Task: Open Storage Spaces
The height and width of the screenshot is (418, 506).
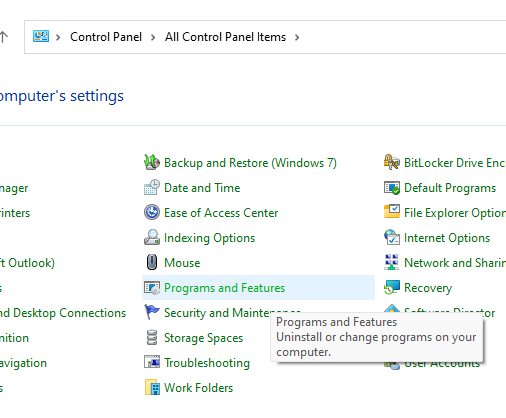Action: point(203,338)
